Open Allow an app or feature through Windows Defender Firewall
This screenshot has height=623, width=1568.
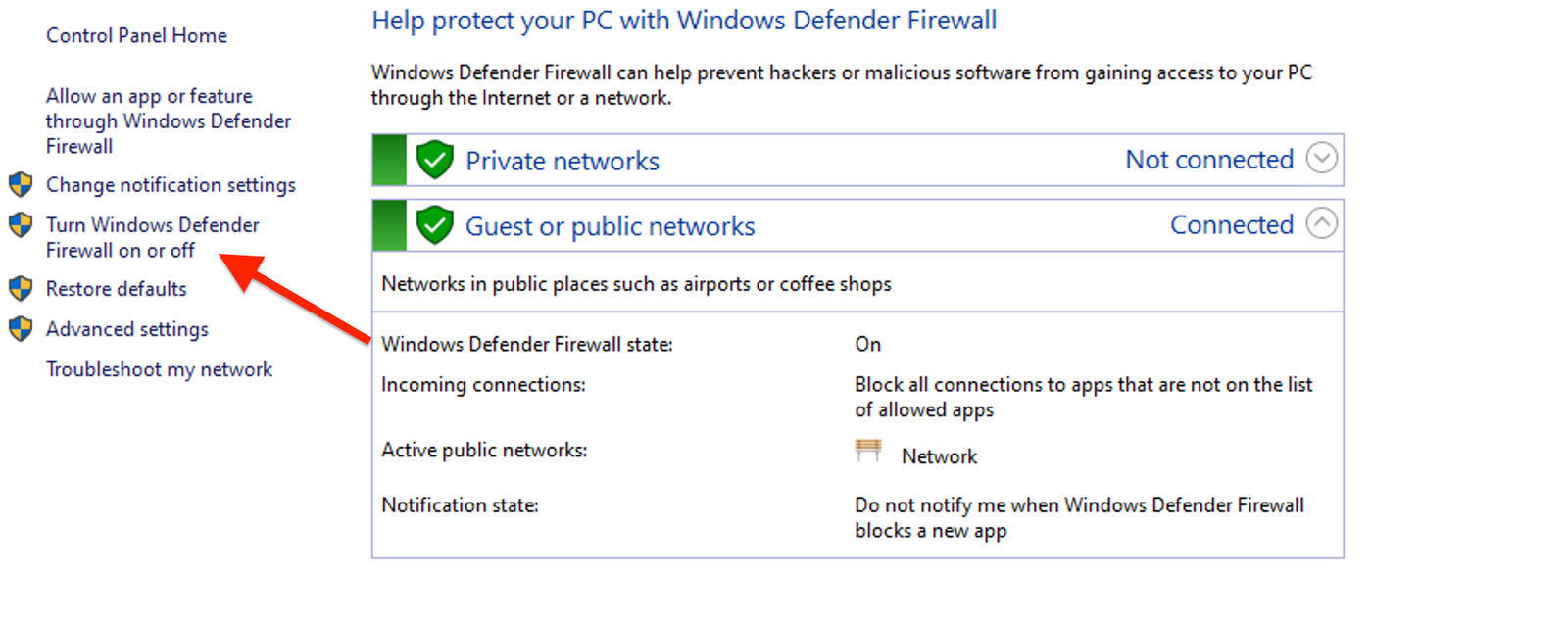(x=168, y=120)
